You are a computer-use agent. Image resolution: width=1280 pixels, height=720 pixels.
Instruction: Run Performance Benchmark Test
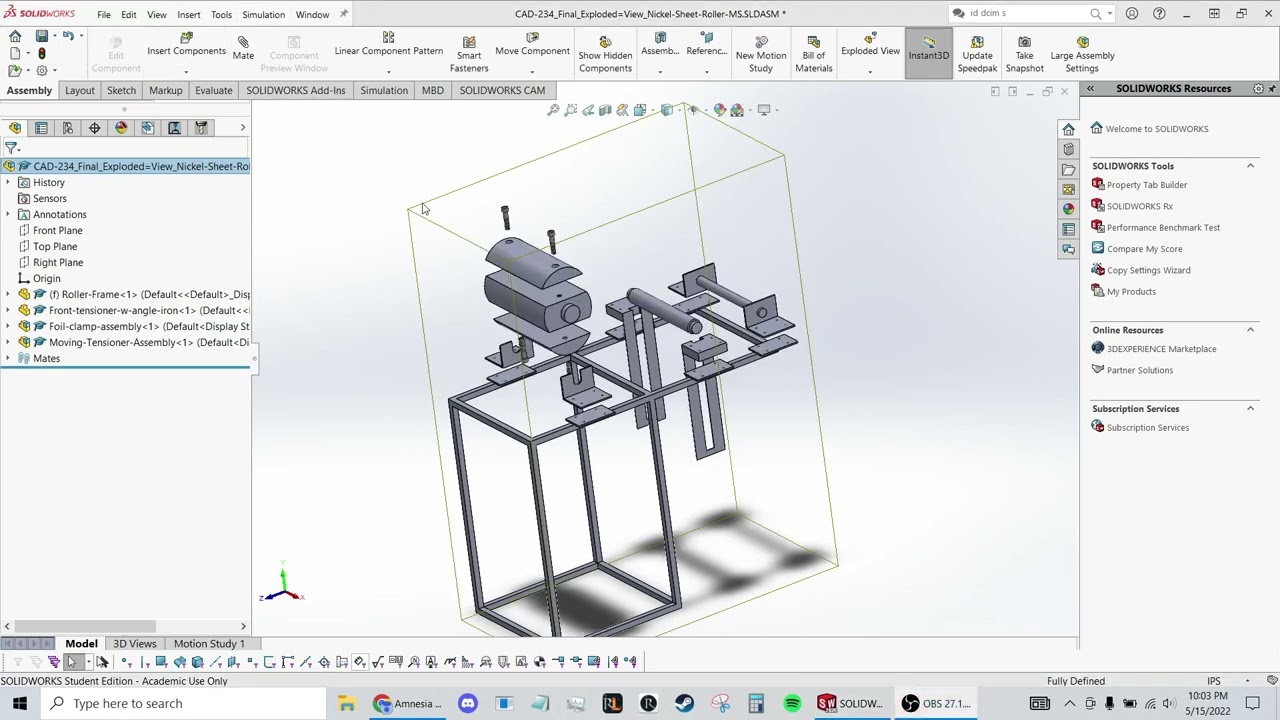pyautogui.click(x=1163, y=227)
